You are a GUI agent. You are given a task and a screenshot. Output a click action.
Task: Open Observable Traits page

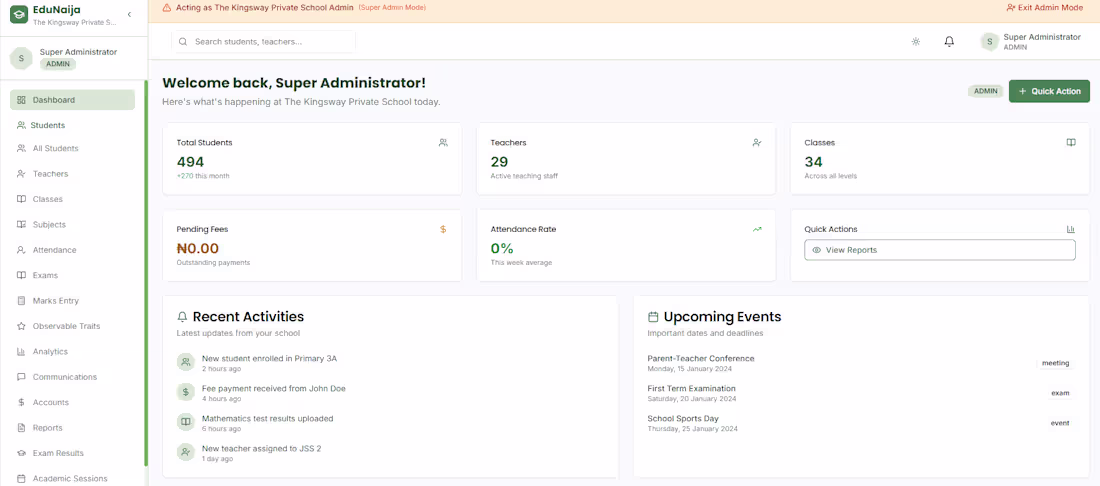coord(72,326)
